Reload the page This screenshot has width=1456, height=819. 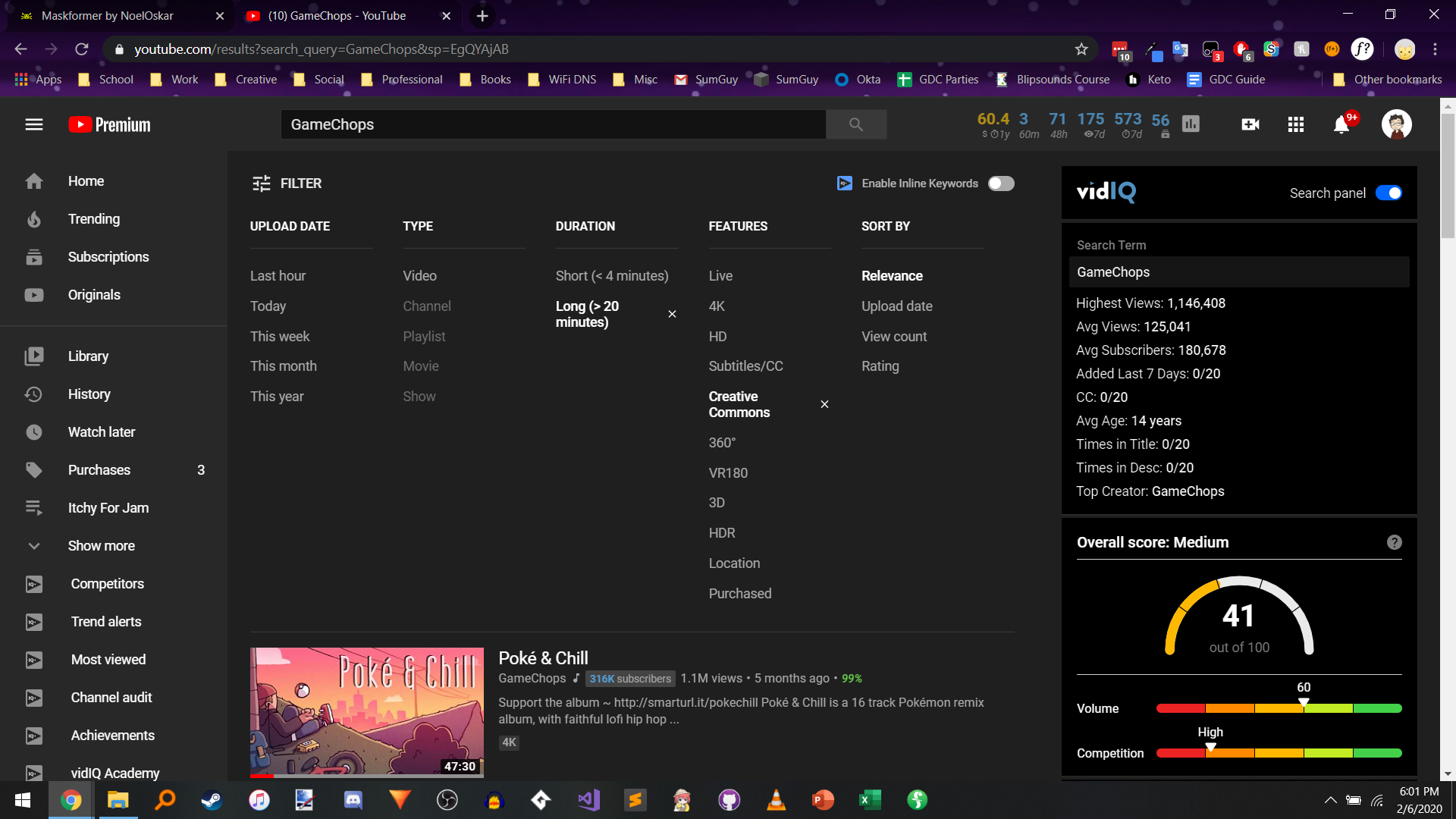(x=82, y=49)
